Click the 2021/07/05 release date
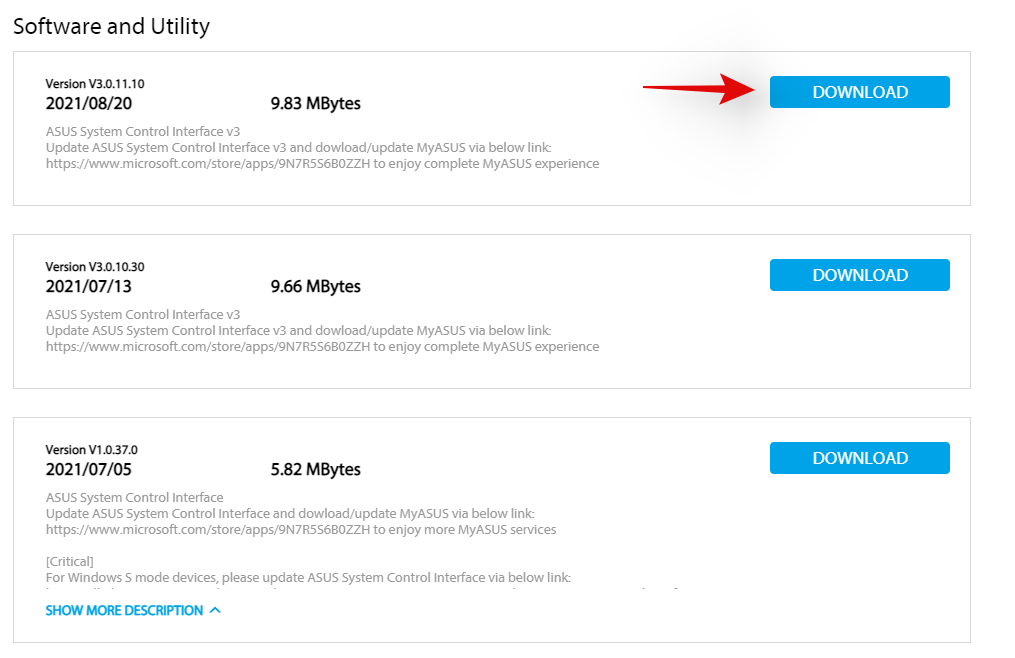This screenshot has height=658, width=1015. click(x=87, y=469)
